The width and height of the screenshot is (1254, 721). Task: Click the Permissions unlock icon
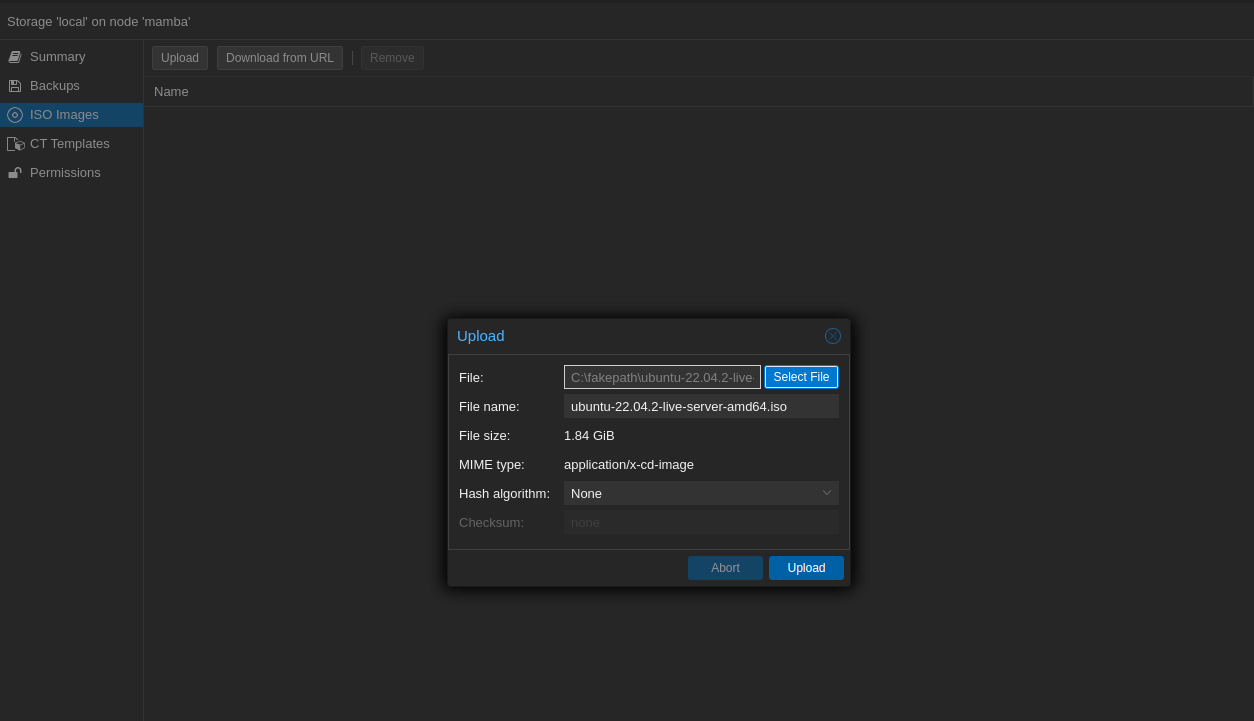pos(15,173)
